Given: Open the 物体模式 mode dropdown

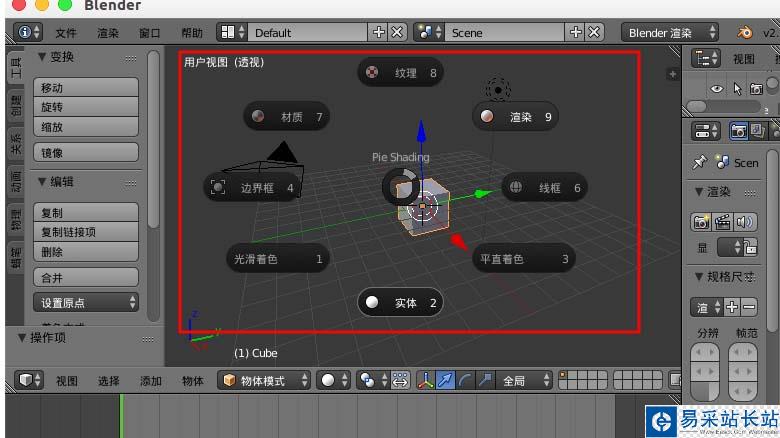Looking at the screenshot, I should [x=264, y=380].
